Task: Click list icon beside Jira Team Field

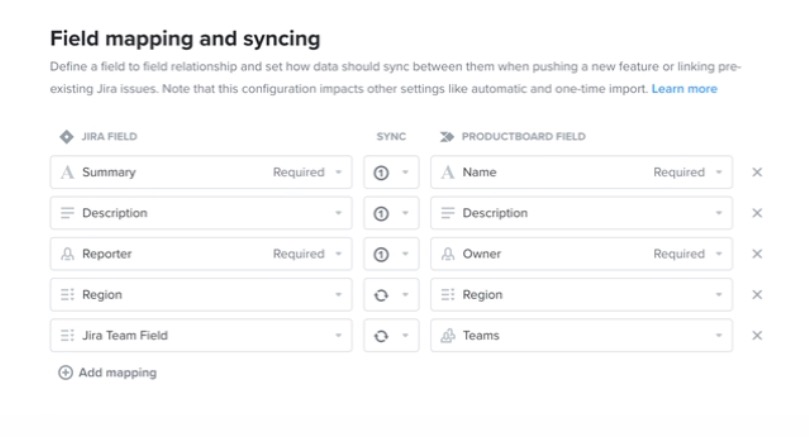Action: coord(68,335)
